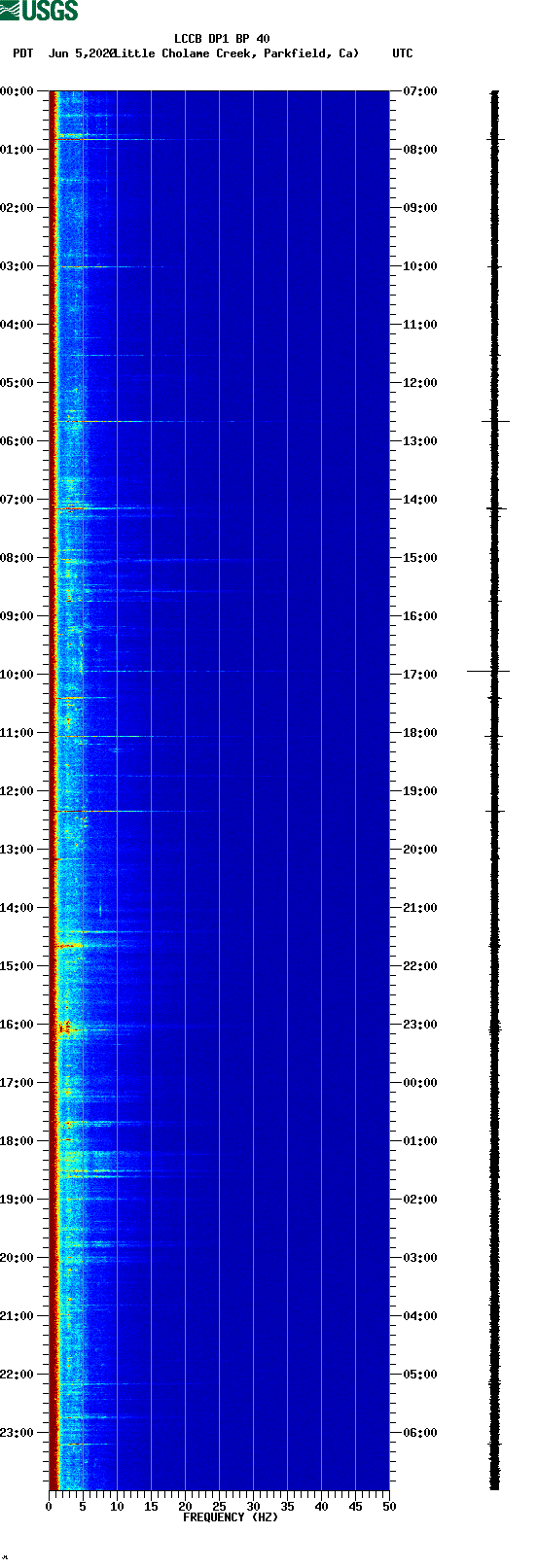Click the 50 Hz frequency tick label
Screen dimensions: 537x1568
pyautogui.click(x=389, y=1506)
